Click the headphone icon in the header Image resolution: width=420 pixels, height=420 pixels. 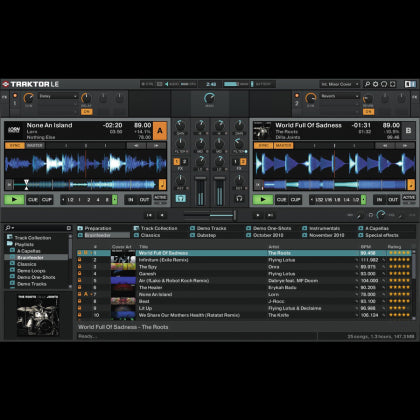coord(384,84)
